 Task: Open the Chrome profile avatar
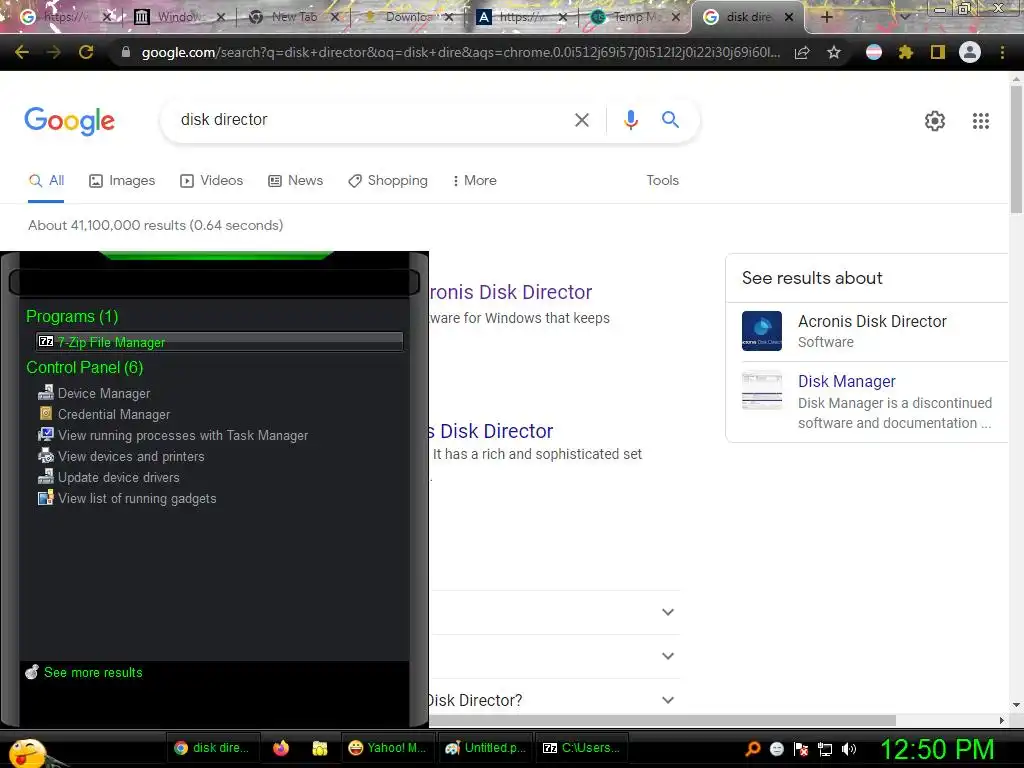tap(970, 52)
